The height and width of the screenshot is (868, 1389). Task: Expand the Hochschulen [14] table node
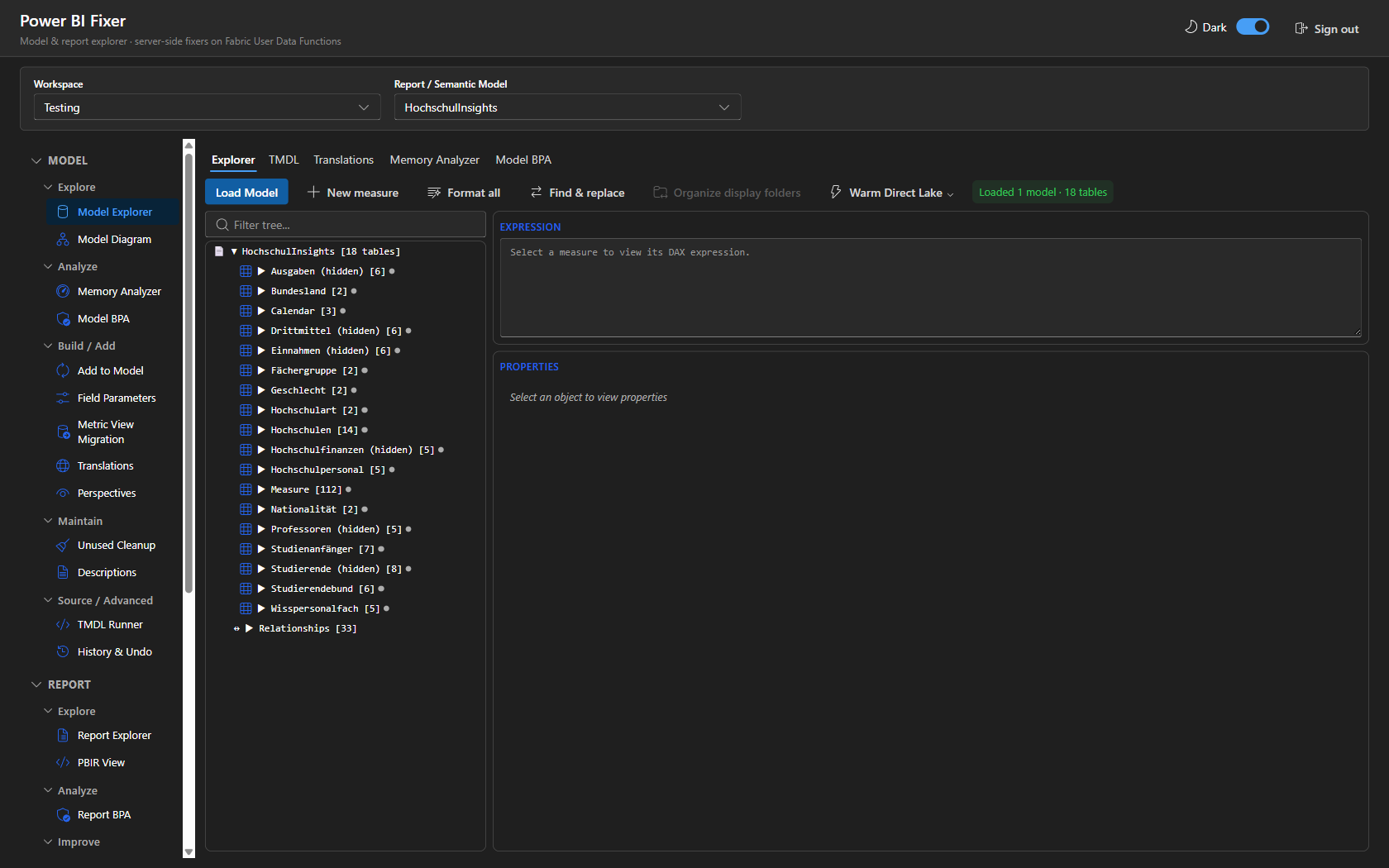pos(261,430)
